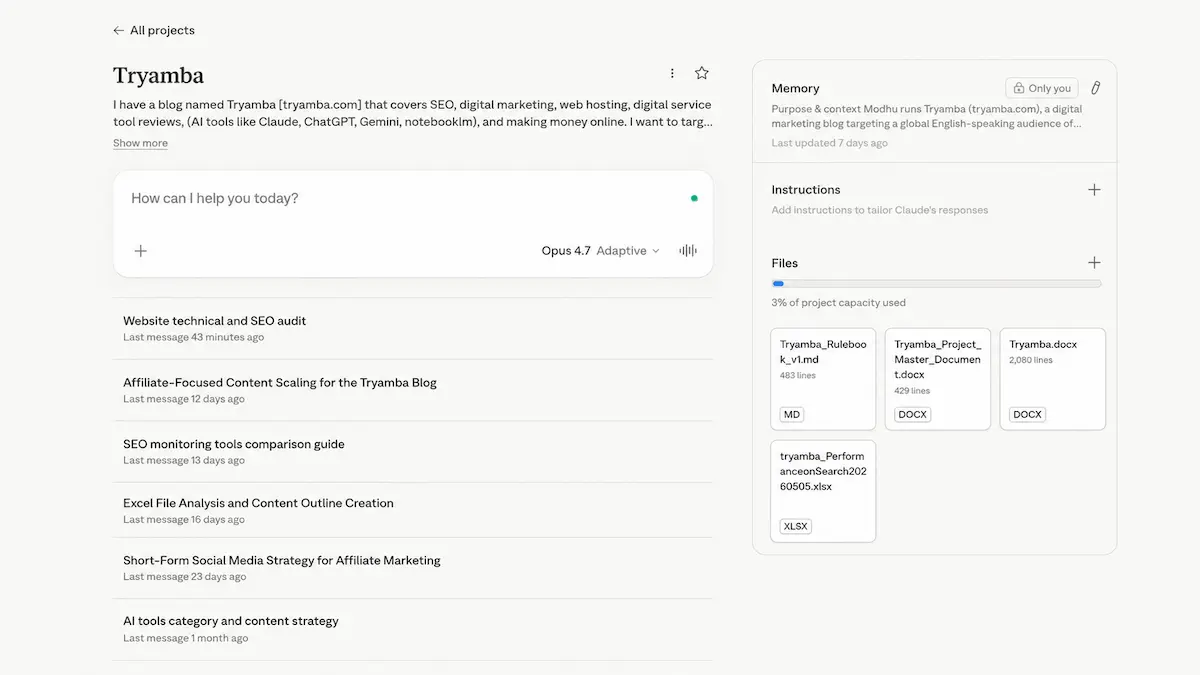Image resolution: width=1200 pixels, height=675 pixels.
Task: Go back to All projects
Action: tap(154, 30)
